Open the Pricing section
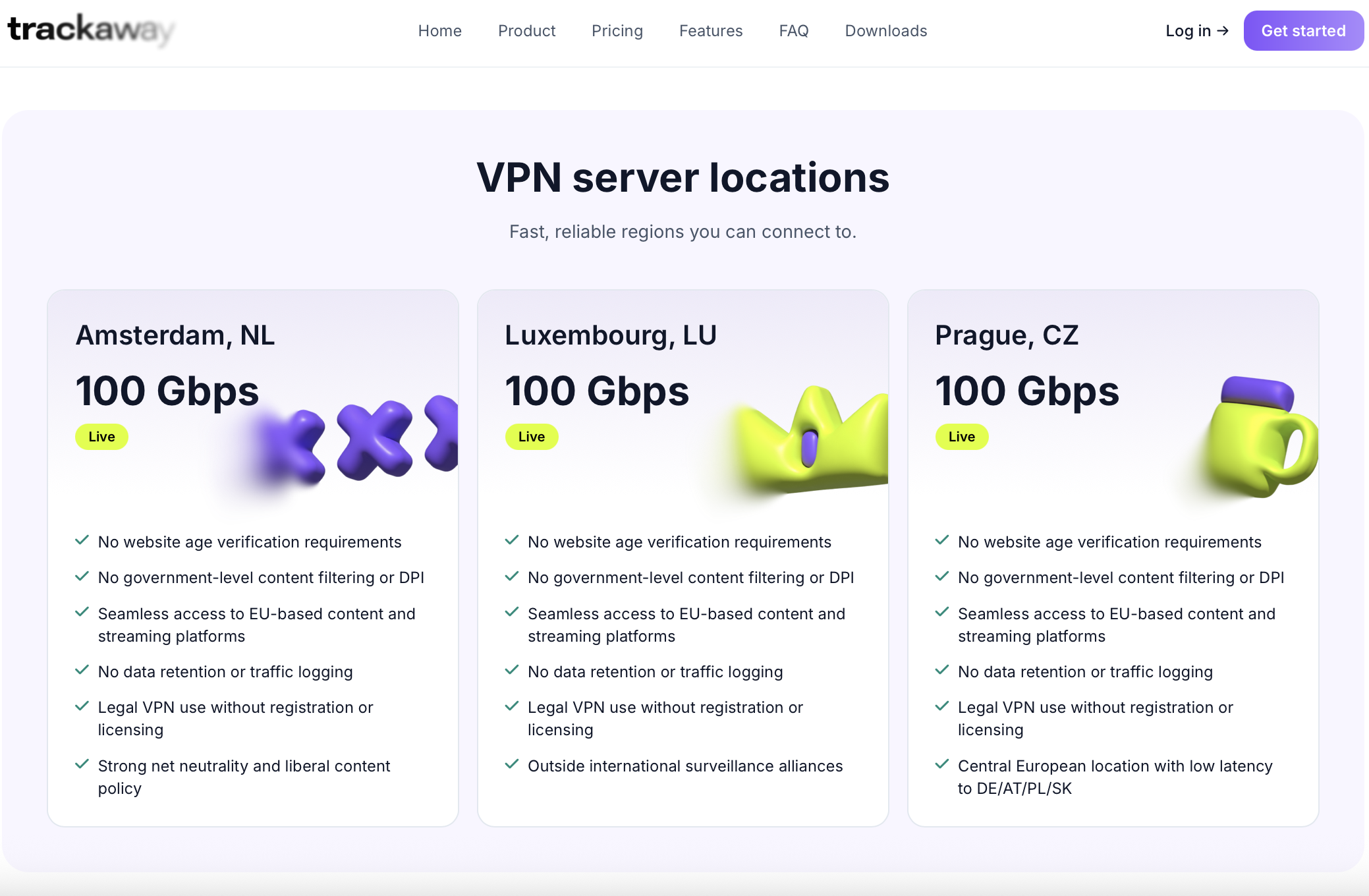 (617, 31)
